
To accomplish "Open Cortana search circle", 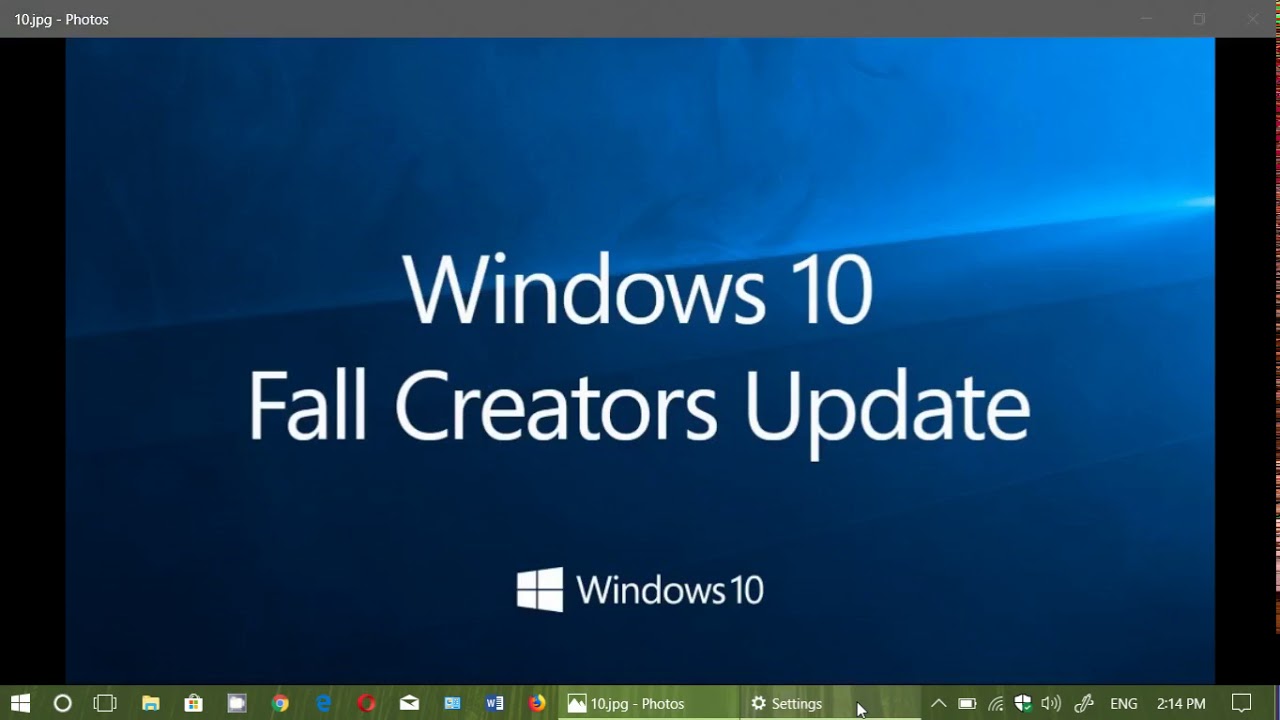I will 62,704.
